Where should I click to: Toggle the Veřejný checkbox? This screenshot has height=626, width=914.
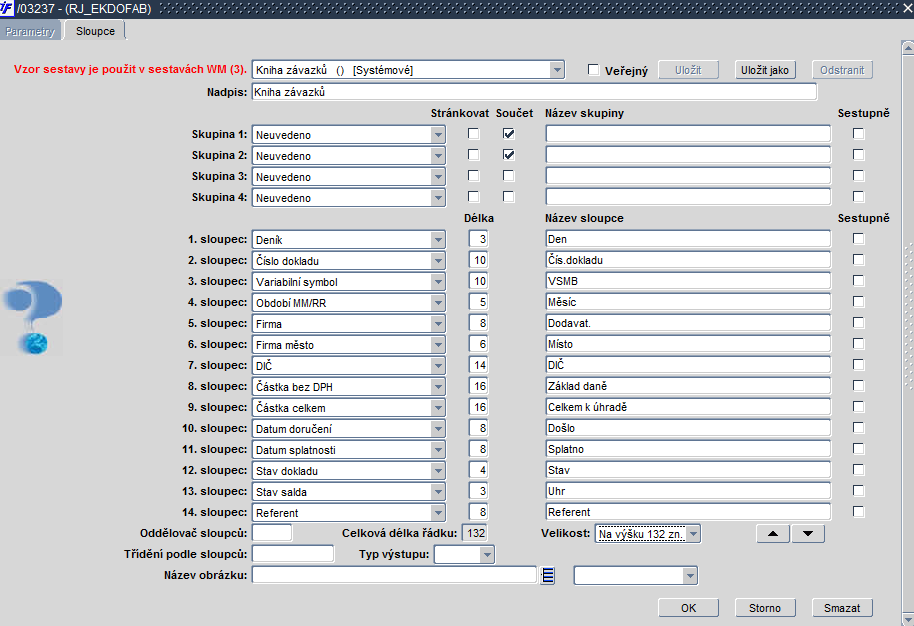coord(593,70)
